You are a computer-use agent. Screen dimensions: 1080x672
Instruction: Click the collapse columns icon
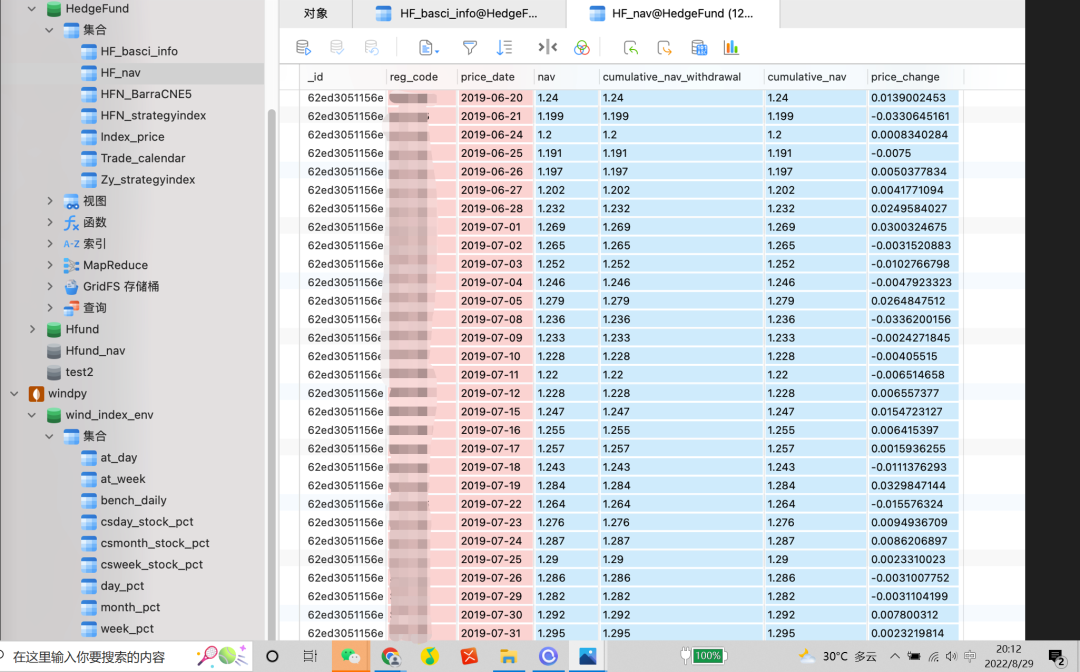(548, 47)
